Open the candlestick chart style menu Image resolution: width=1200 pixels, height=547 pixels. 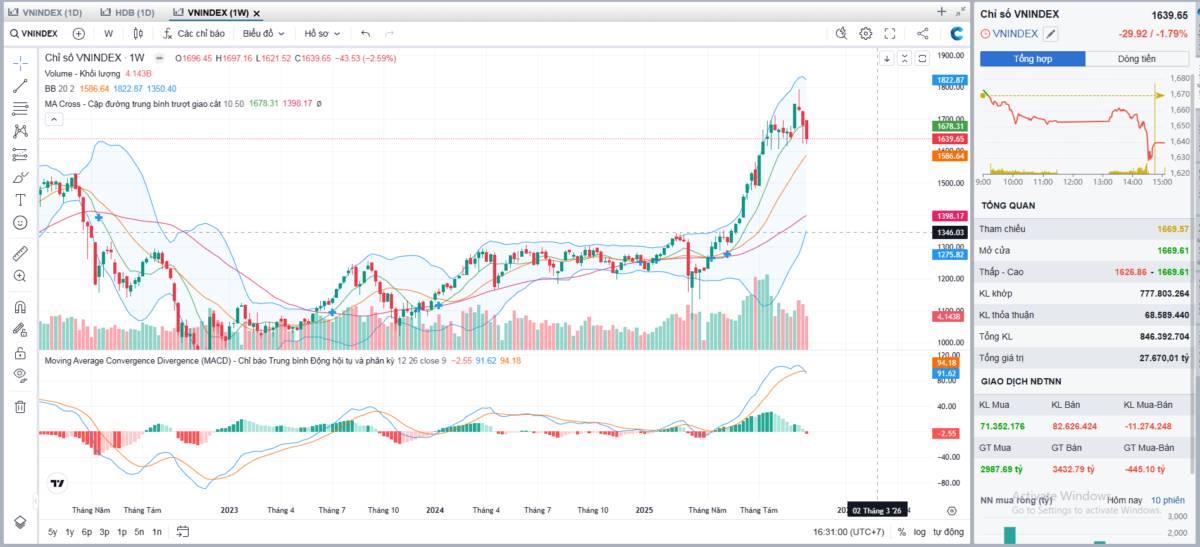[138, 33]
